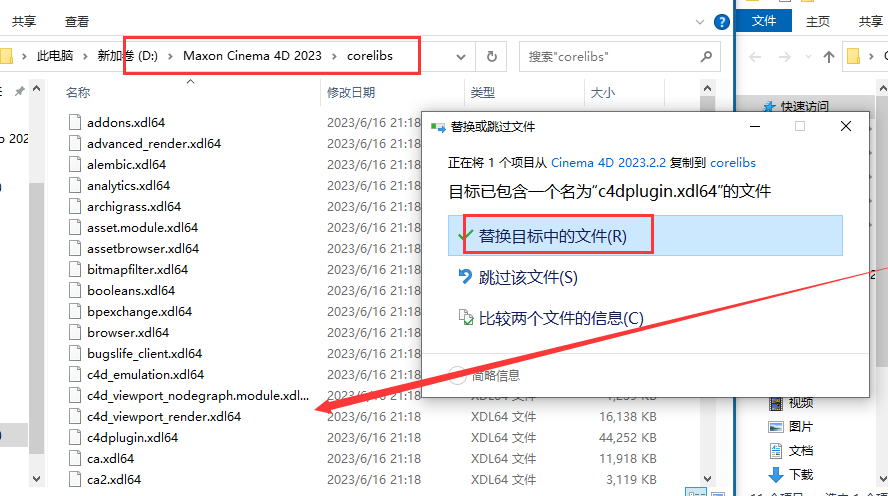The width and height of the screenshot is (888, 496).
Task: Open 快速访问 in right window sidebar
Action: coord(804,106)
